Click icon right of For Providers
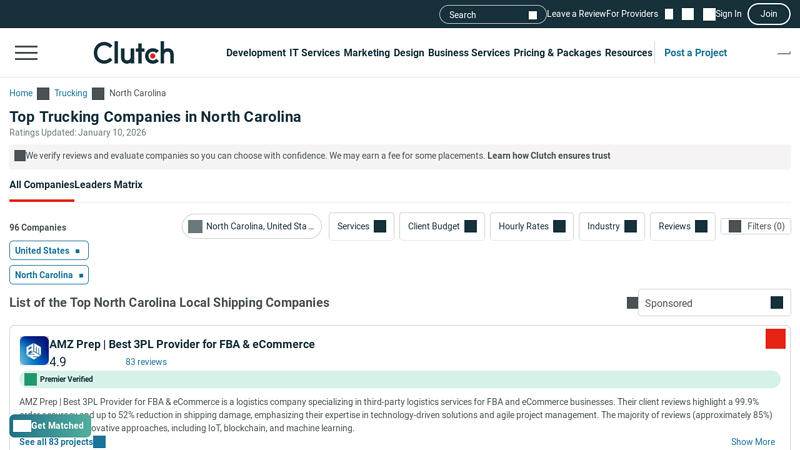800x450 pixels. (669, 14)
